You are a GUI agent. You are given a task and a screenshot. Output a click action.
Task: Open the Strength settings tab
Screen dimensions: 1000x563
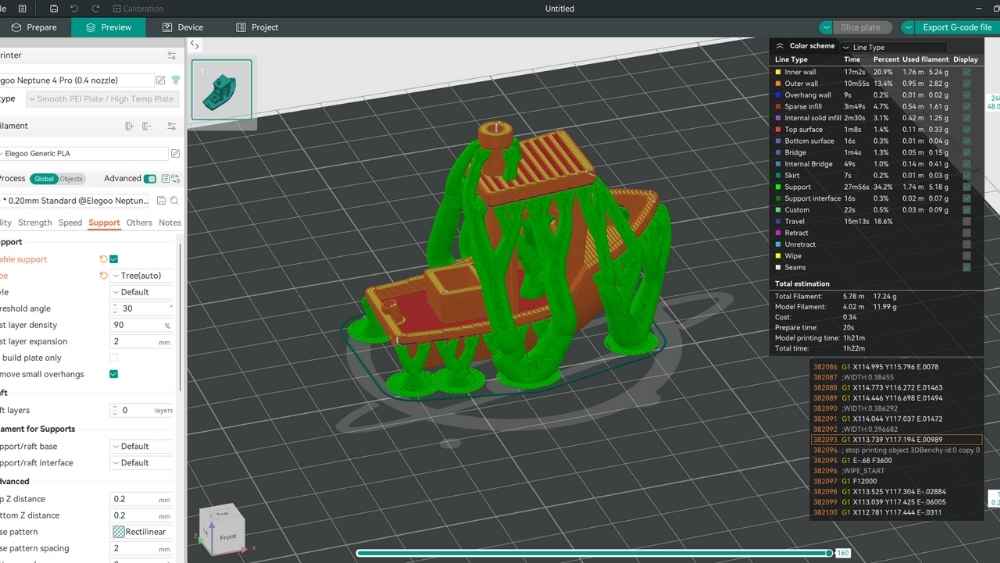(x=35, y=223)
